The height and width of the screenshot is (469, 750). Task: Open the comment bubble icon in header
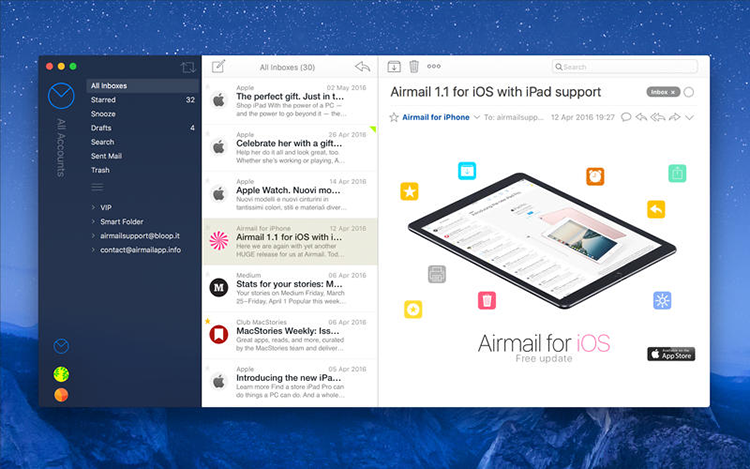626,117
